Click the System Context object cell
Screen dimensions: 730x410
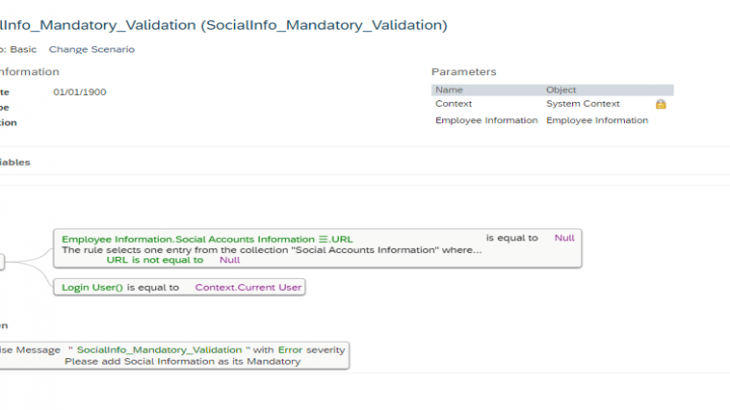[x=583, y=104]
